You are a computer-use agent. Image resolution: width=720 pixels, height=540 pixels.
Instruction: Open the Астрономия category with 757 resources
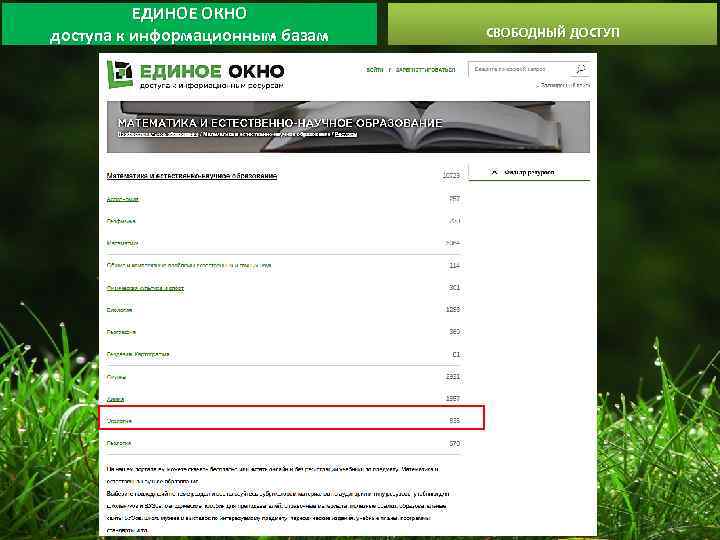click(123, 199)
